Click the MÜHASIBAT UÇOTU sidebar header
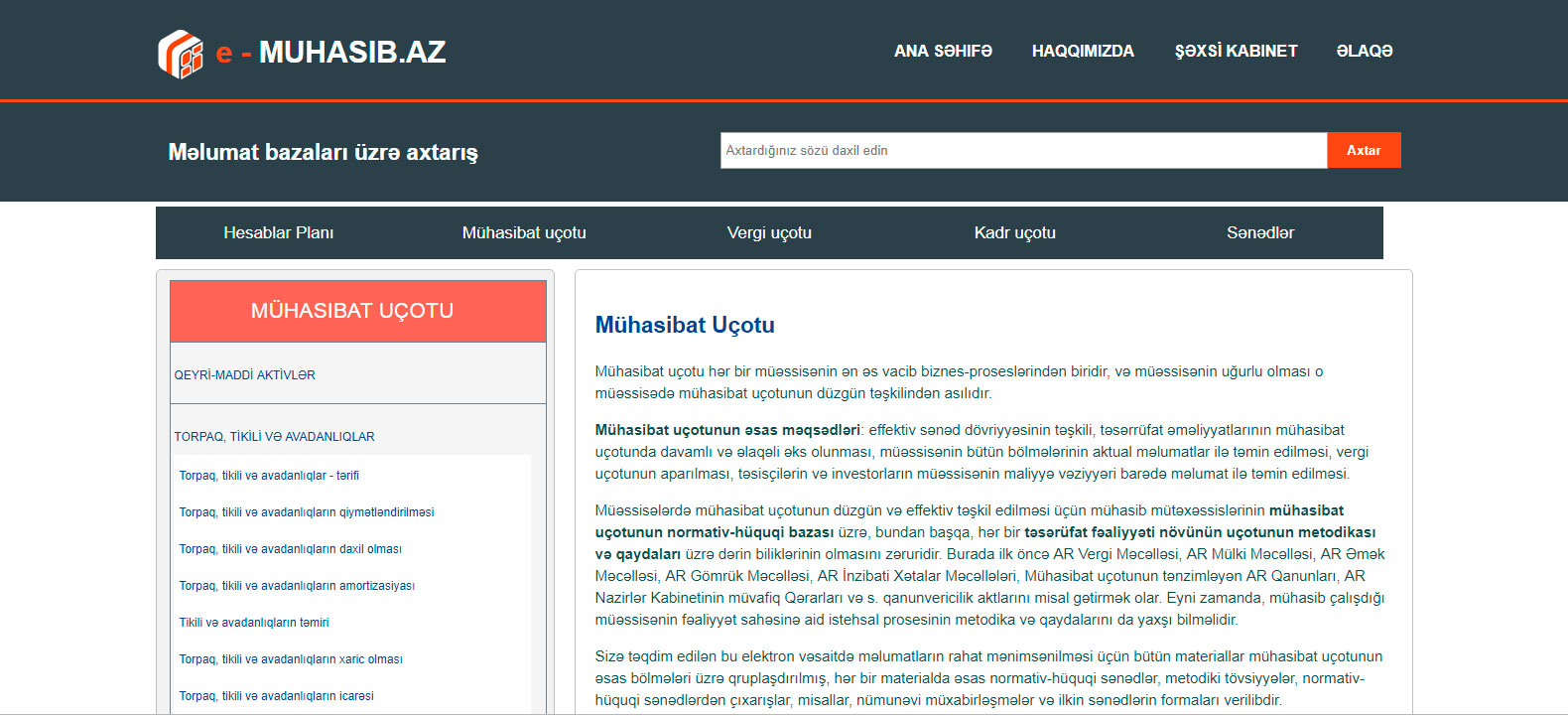This screenshot has height=718, width=1568. tap(352, 311)
